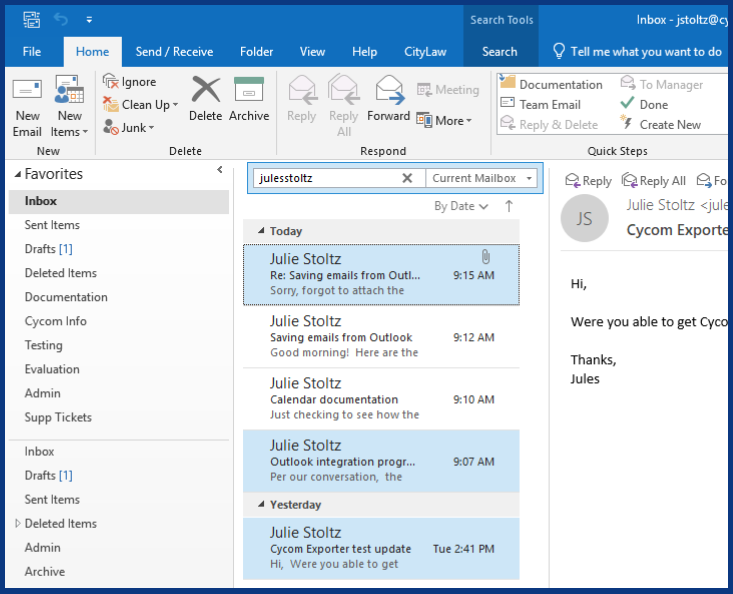Viewport: 733px width, 594px height.
Task: Open the 'Outlook integration progr...' message
Action: (381, 461)
